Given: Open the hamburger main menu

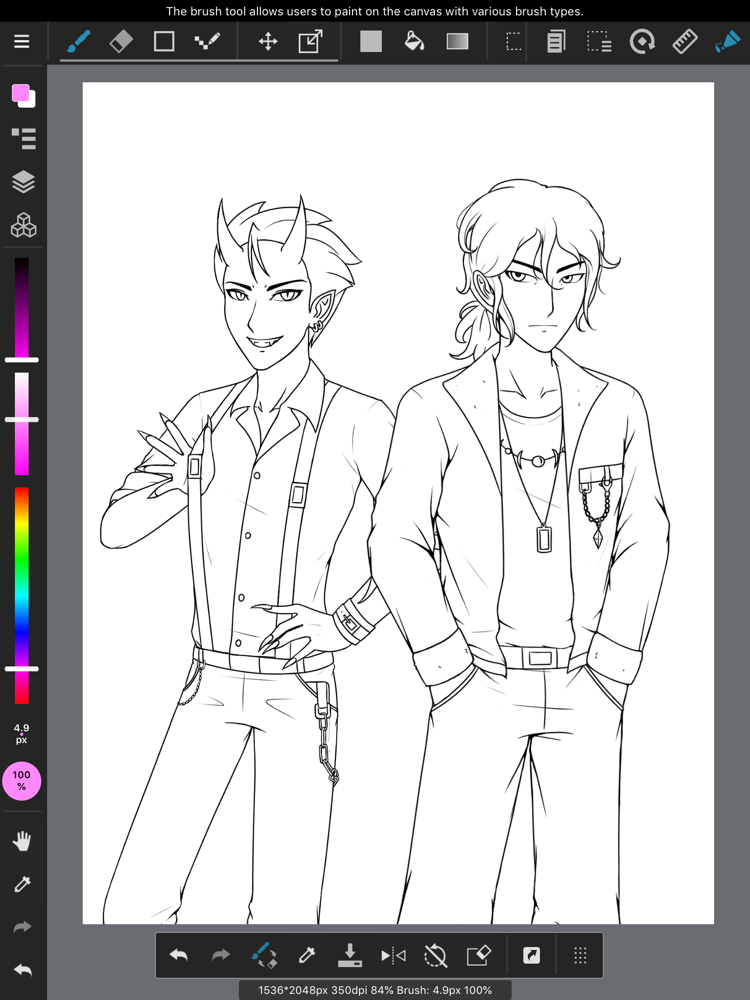Looking at the screenshot, I should (x=22, y=41).
